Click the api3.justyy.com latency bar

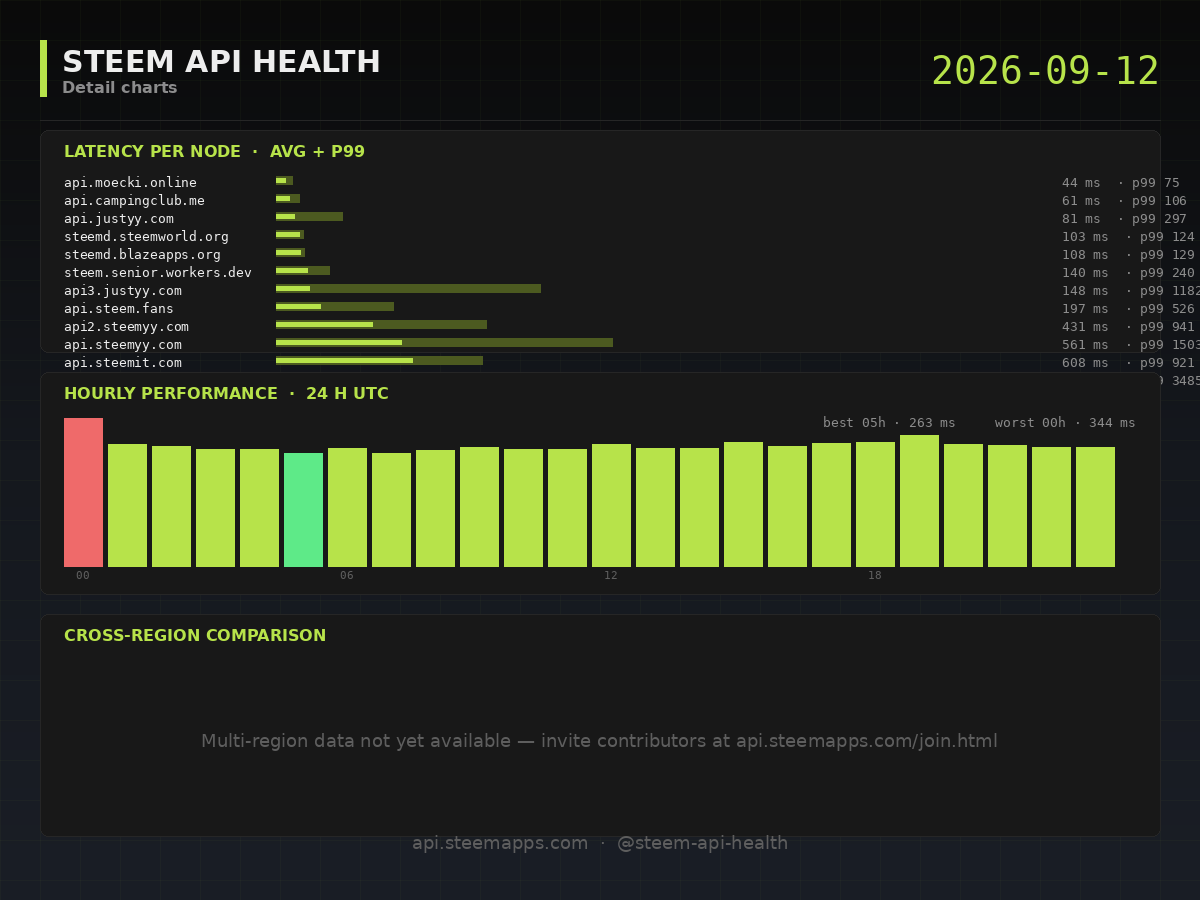pyautogui.click(x=408, y=289)
